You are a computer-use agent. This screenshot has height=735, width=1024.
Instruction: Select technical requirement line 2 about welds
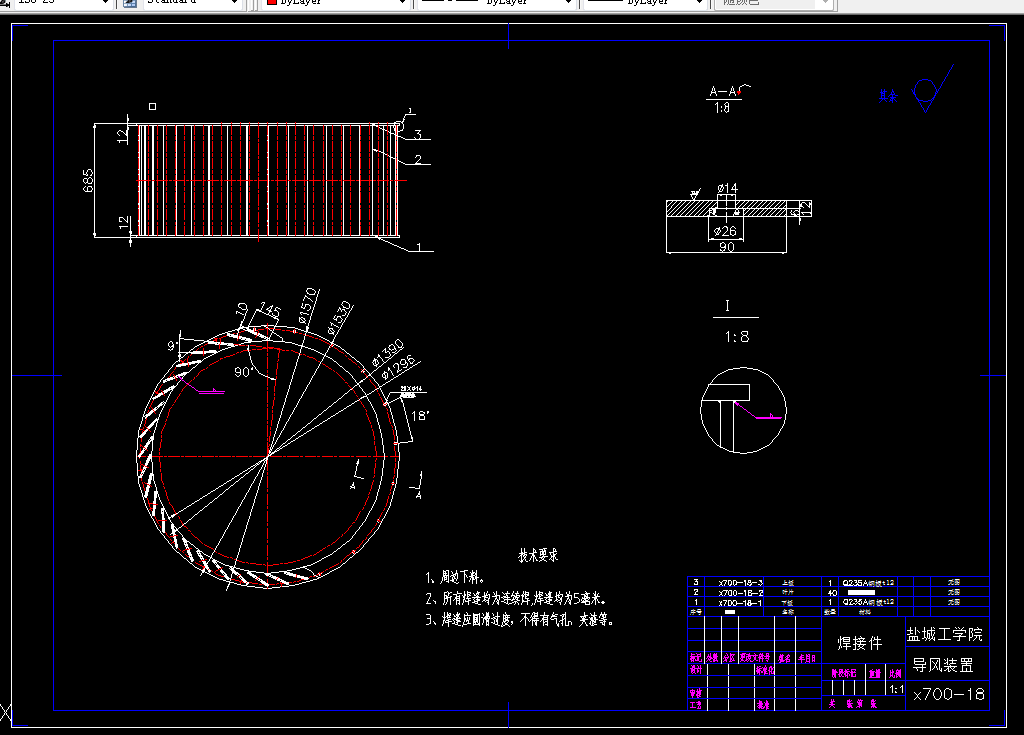click(517, 598)
